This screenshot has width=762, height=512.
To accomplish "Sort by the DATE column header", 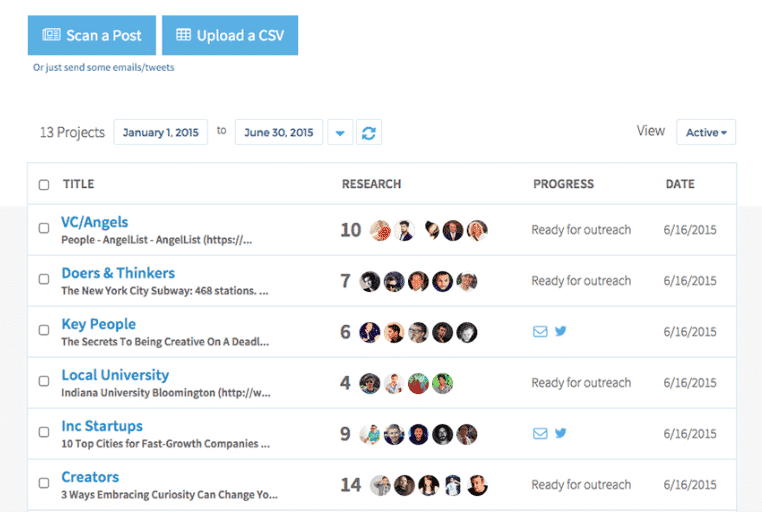I will [x=680, y=184].
